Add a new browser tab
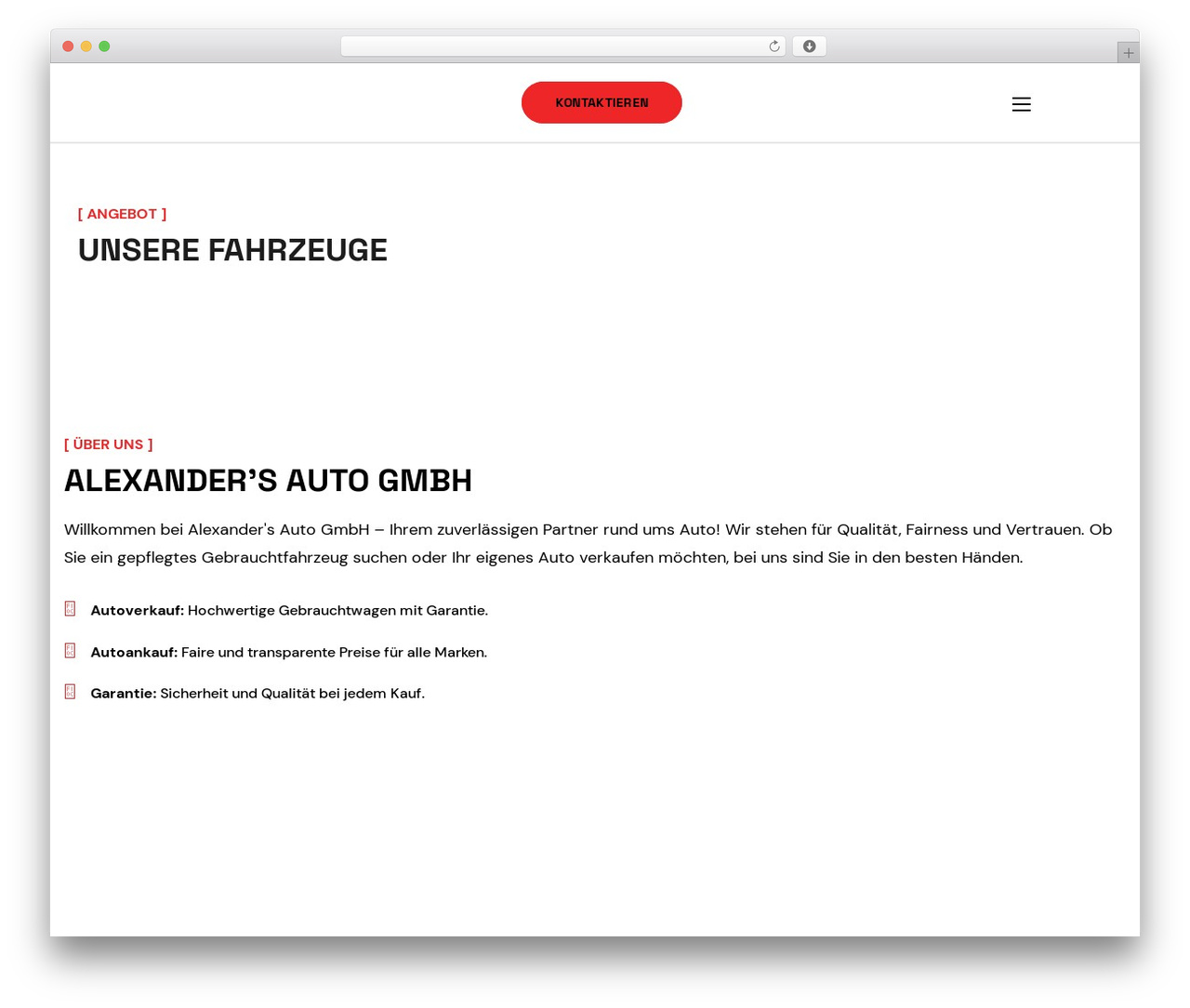Viewport: 1190px width, 1008px height. pyautogui.click(x=1128, y=53)
